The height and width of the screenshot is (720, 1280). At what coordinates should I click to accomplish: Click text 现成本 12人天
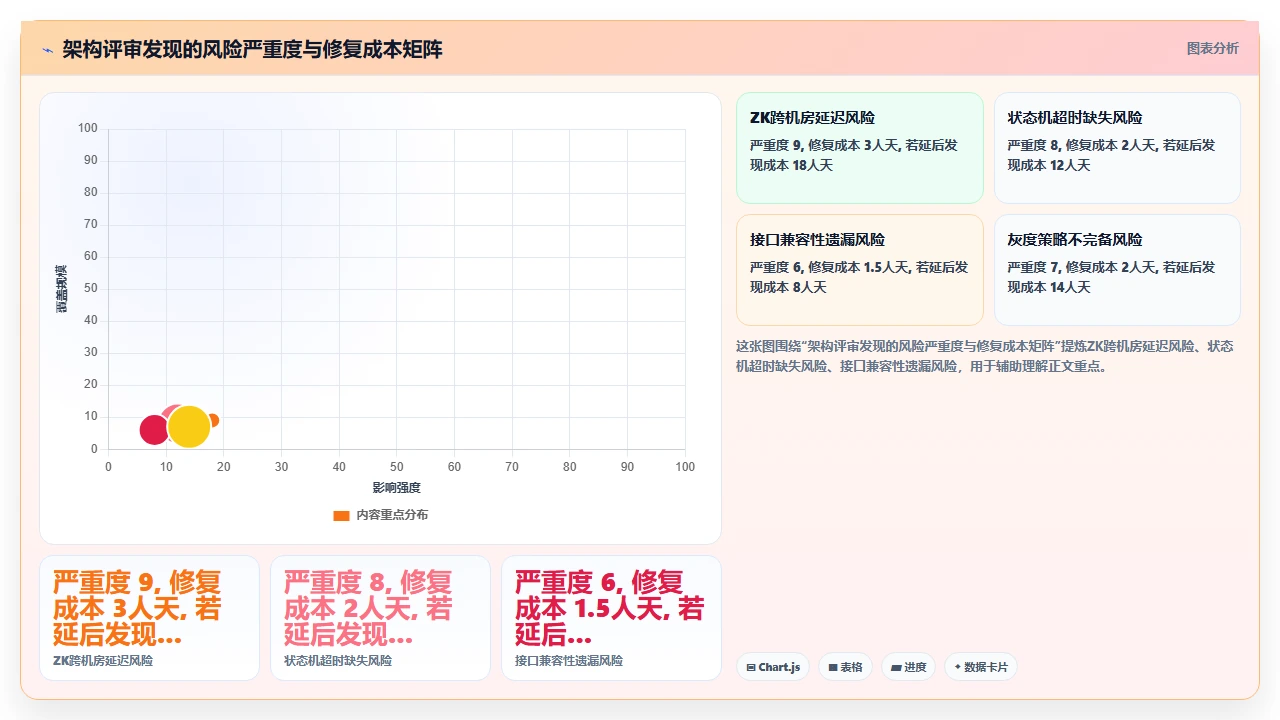click(x=1048, y=165)
